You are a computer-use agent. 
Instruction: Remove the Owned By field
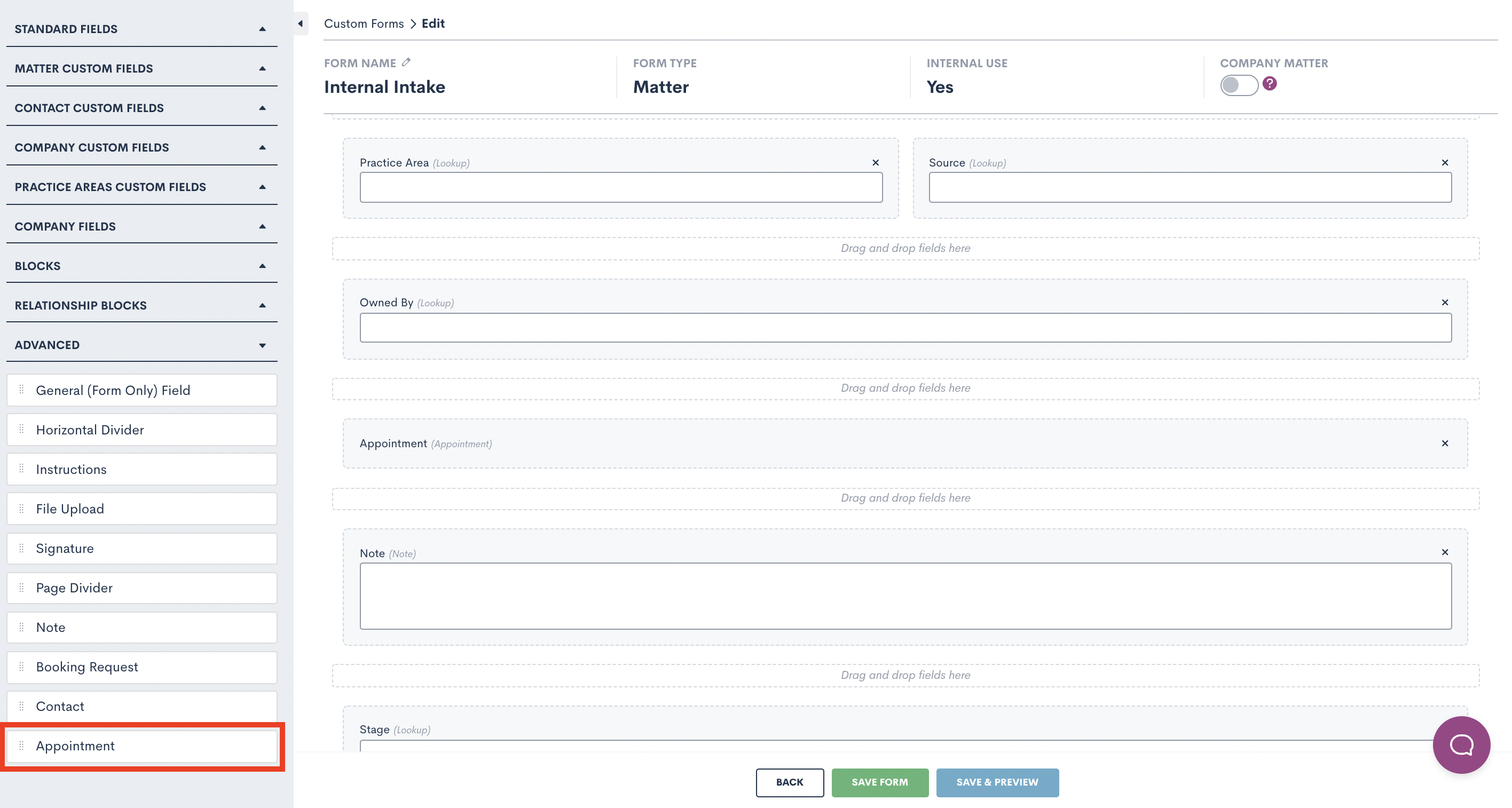pyautogui.click(x=1445, y=302)
